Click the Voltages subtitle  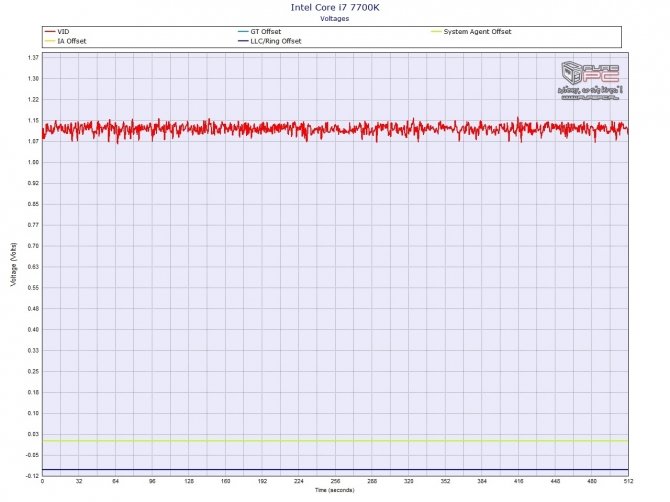(335, 19)
